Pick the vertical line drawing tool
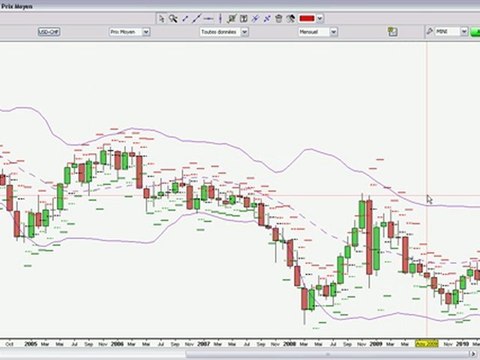The width and height of the screenshot is (480, 360). pyautogui.click(x=220, y=19)
